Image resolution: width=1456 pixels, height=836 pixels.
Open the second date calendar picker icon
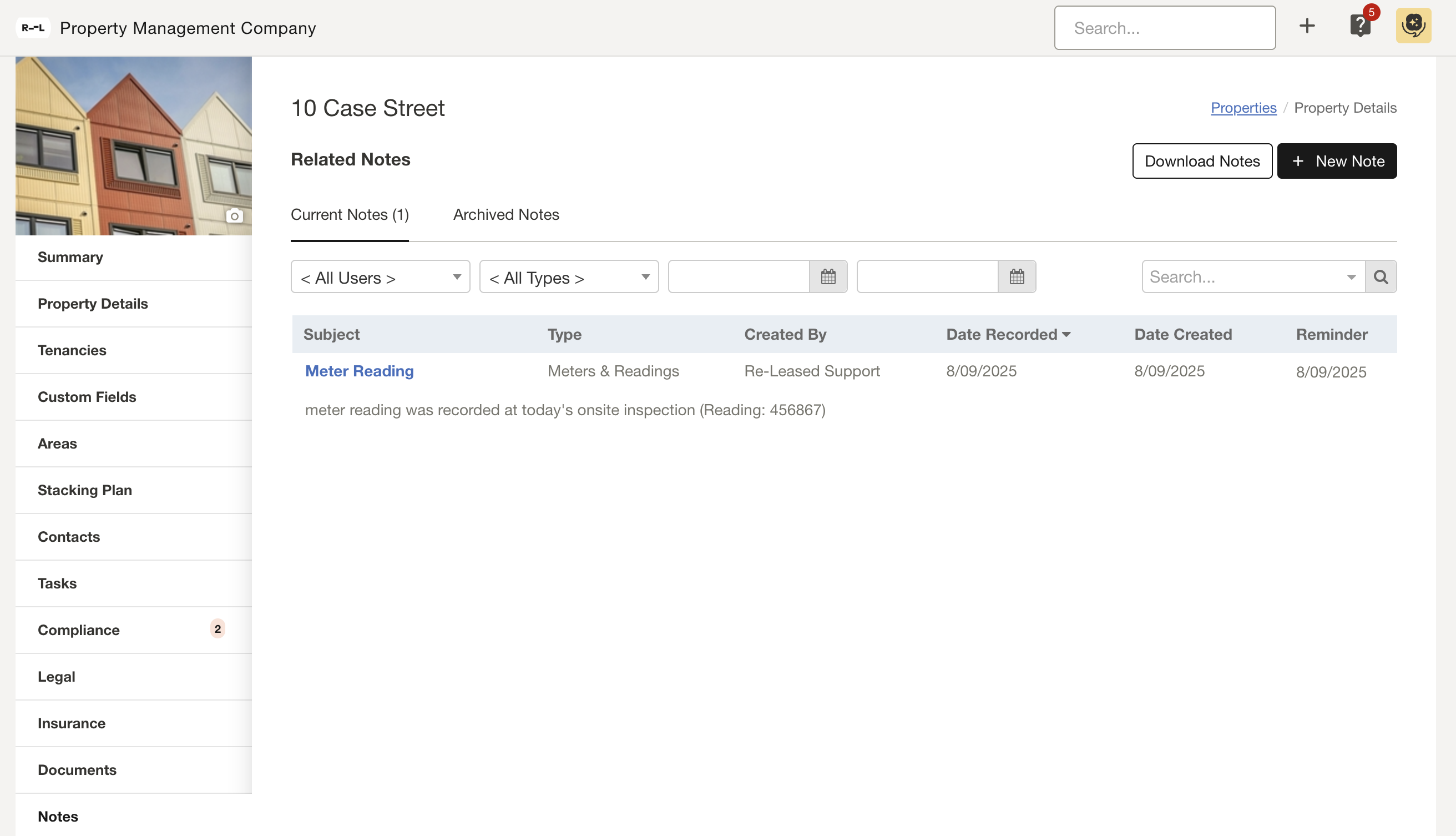pyautogui.click(x=1017, y=277)
